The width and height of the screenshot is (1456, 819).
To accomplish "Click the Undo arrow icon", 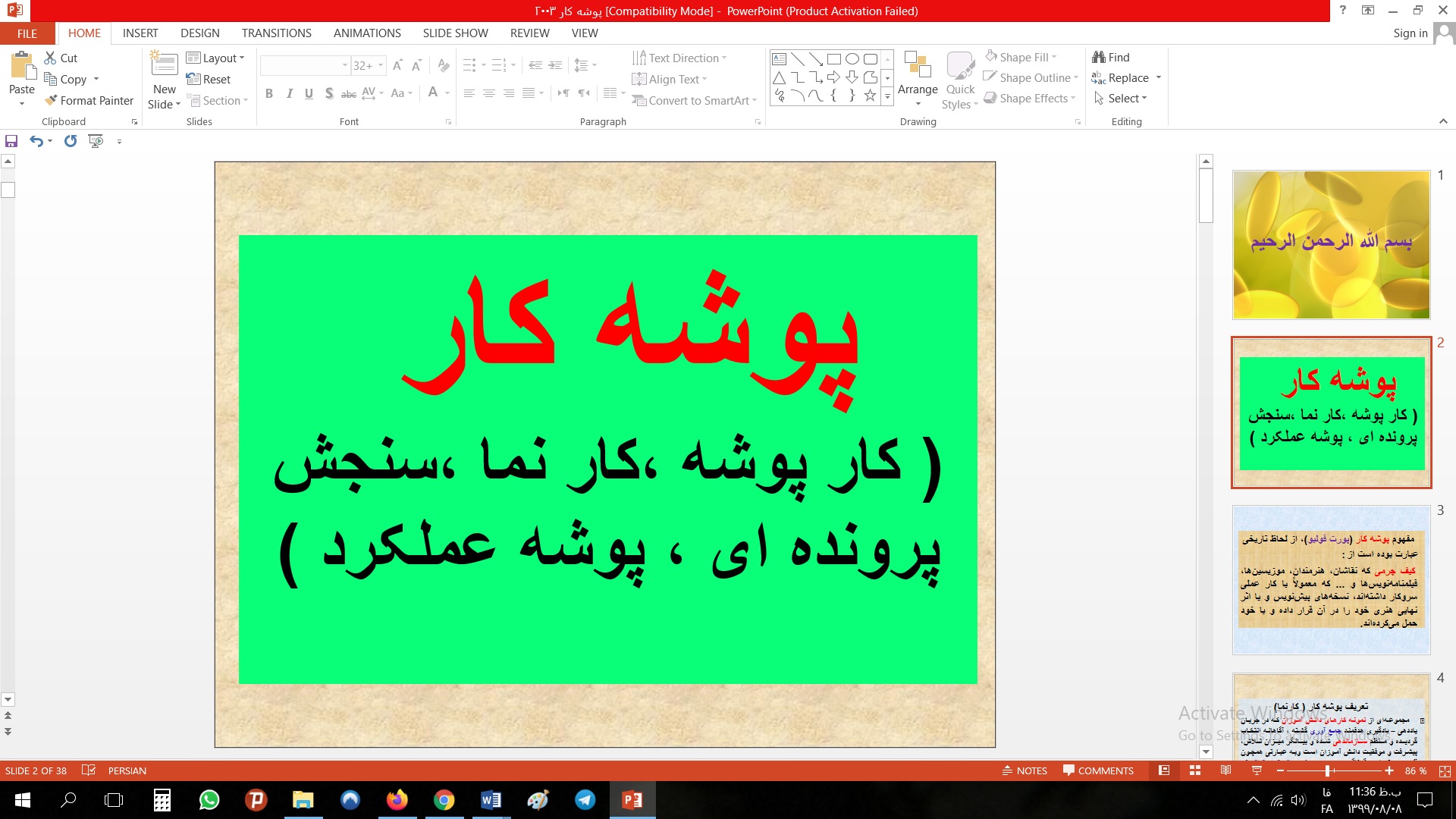I will coord(36,141).
